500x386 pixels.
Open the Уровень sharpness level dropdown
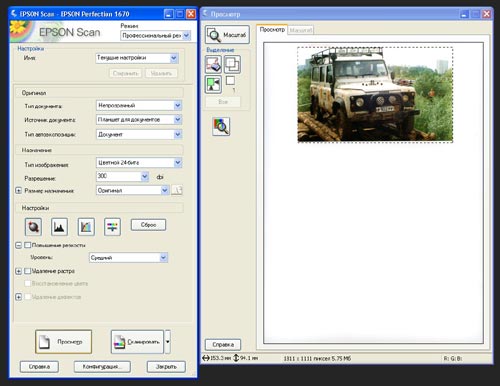pyautogui.click(x=128, y=258)
